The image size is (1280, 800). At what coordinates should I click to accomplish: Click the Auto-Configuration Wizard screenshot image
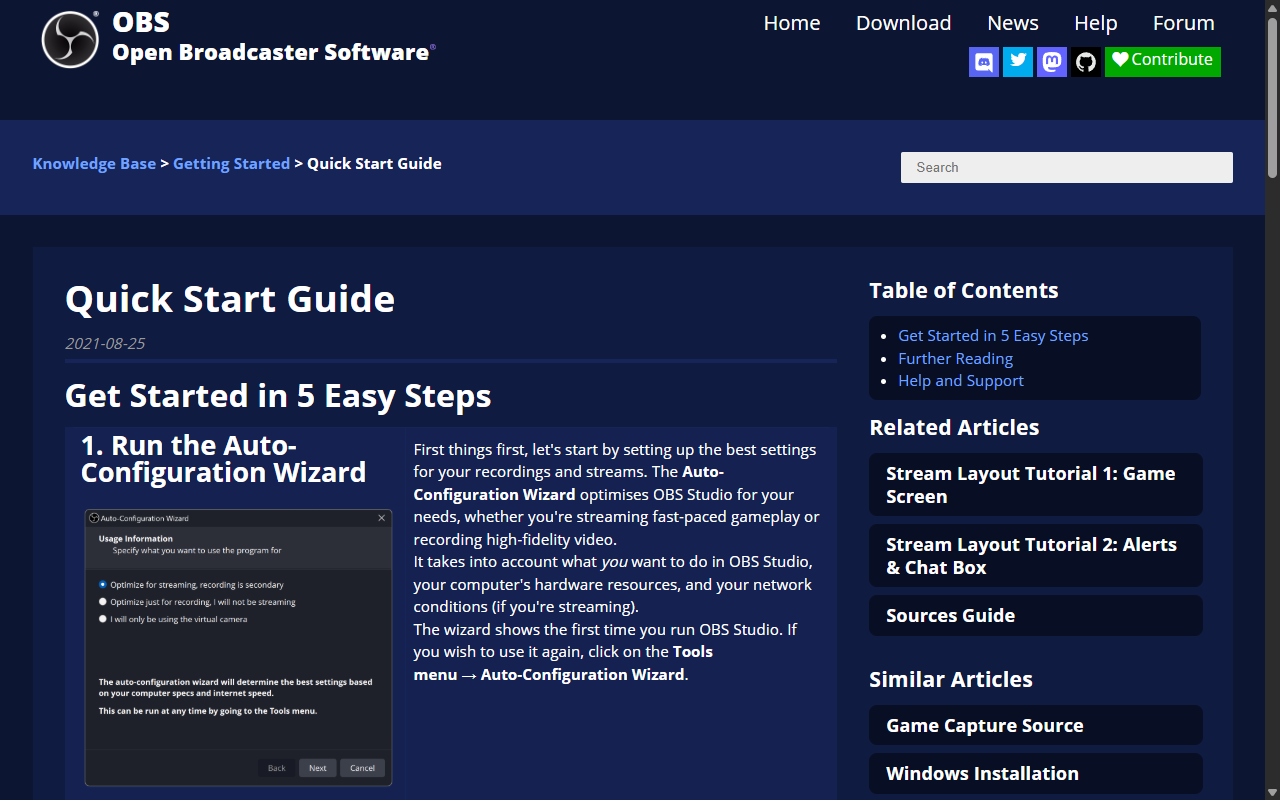tap(238, 648)
